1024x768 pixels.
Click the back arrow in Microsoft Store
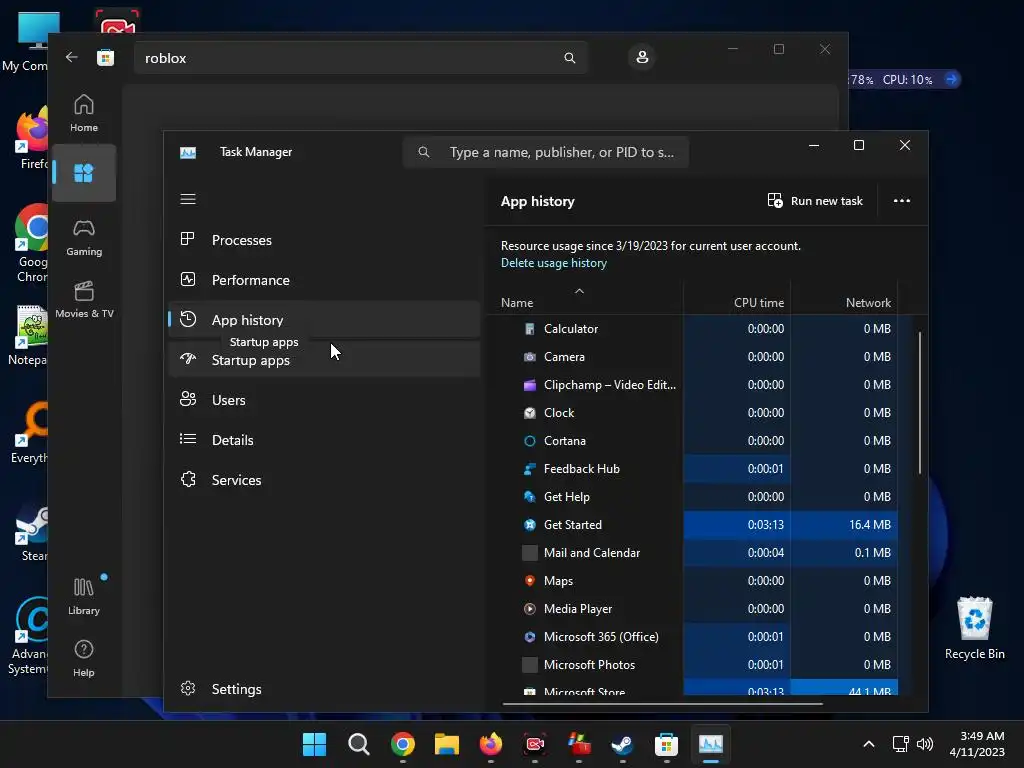coord(72,57)
